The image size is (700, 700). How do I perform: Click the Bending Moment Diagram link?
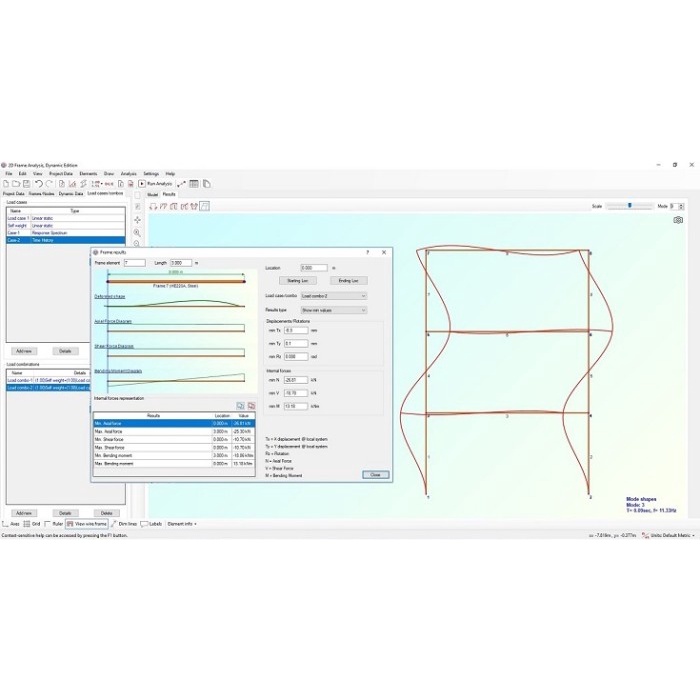click(118, 371)
